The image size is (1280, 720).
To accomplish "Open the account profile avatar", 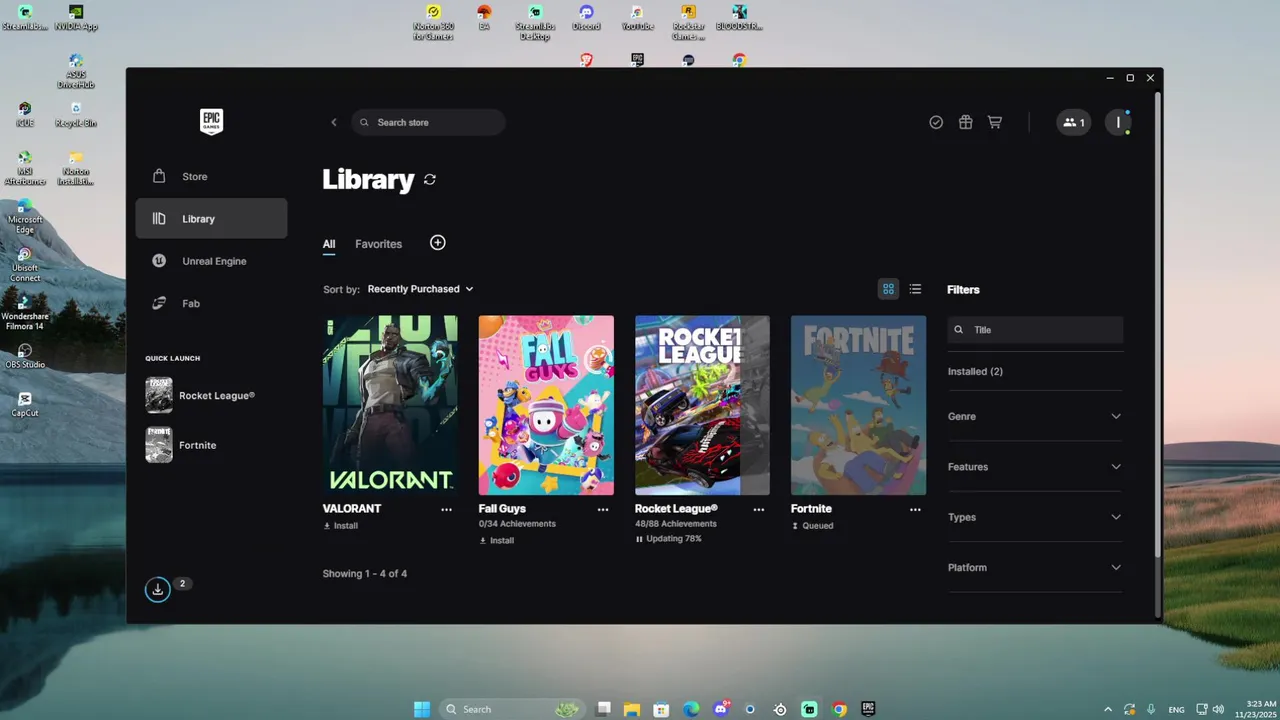I will tap(1118, 122).
